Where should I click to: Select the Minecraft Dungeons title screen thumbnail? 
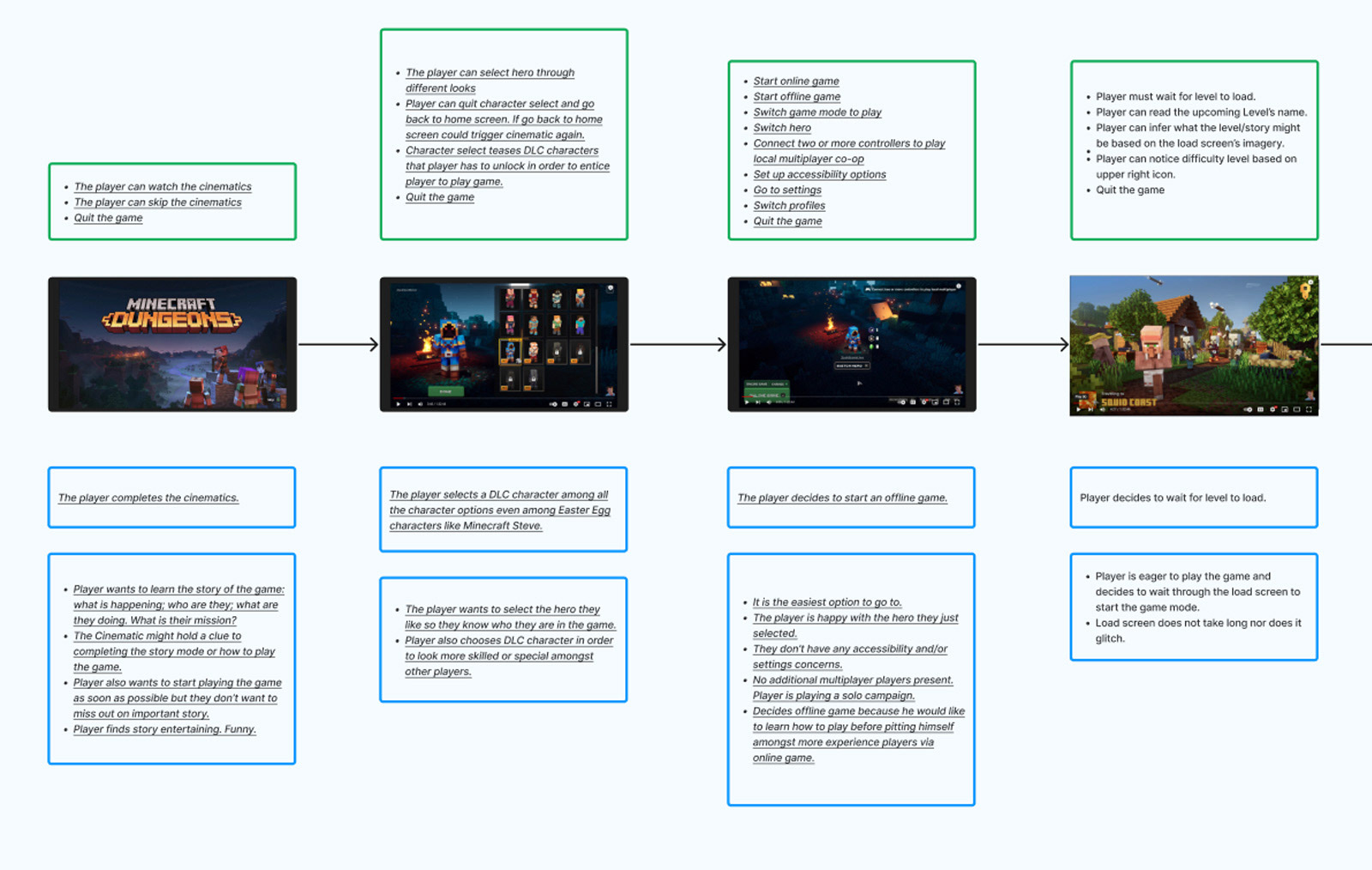pyautogui.click(x=172, y=344)
